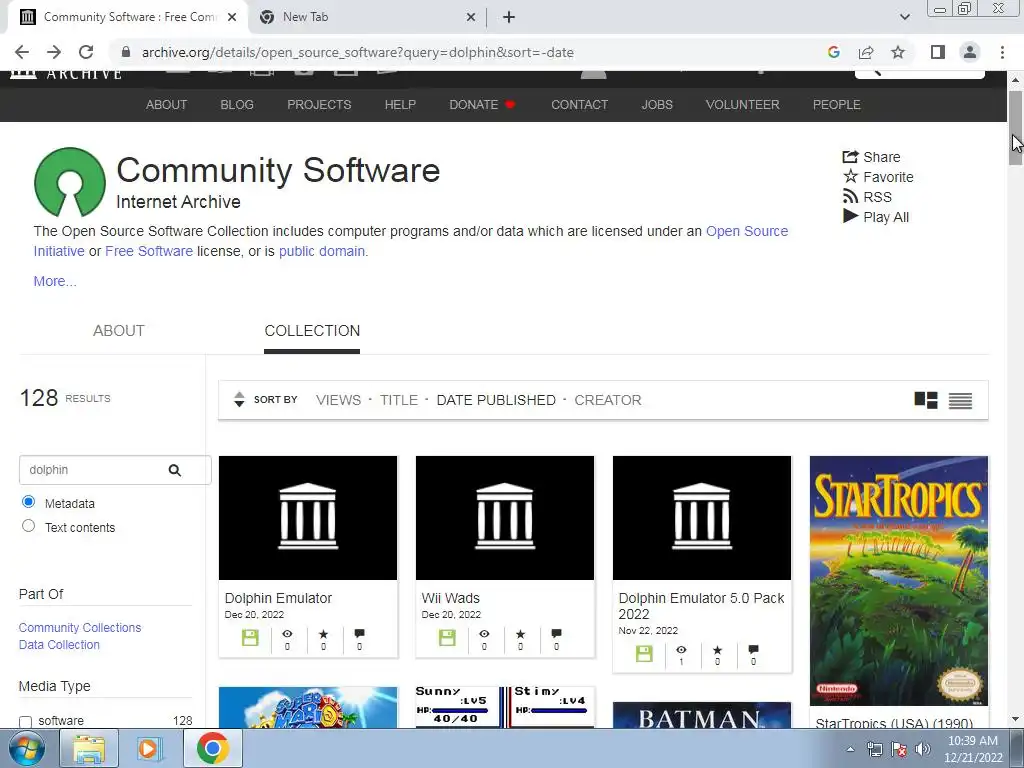The image size is (1024, 768).
Task: Toggle sort direction arrows next to SORT BY
Action: coord(239,399)
